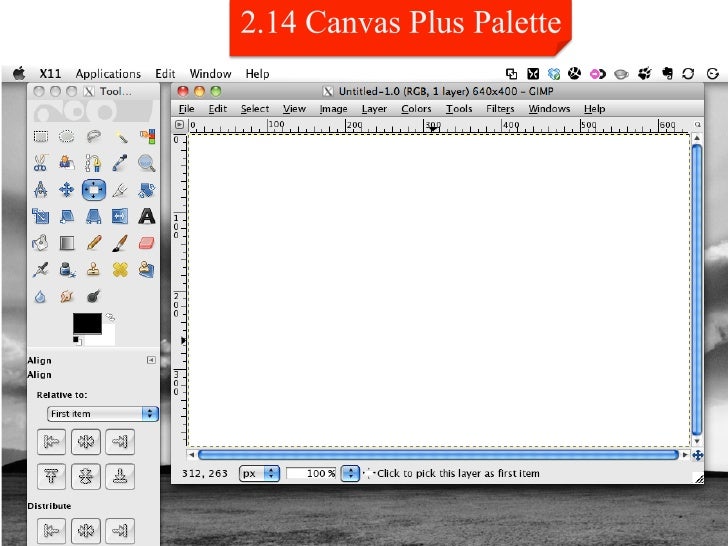Select the Zoom magnifier tool
The image size is (728, 546).
click(147, 163)
